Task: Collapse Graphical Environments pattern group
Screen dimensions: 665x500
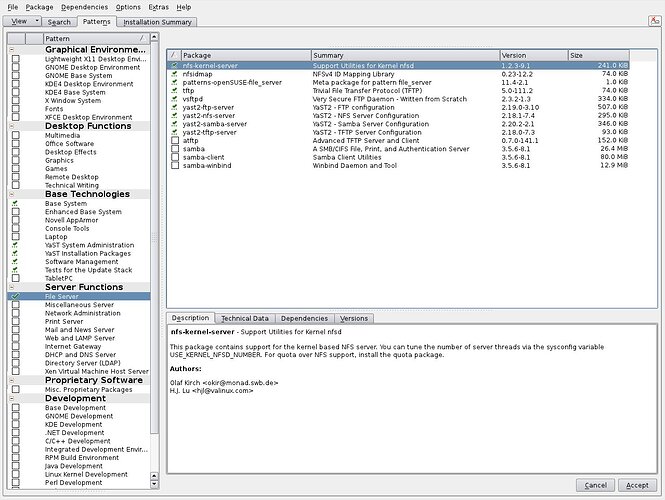Action: (x=11, y=50)
